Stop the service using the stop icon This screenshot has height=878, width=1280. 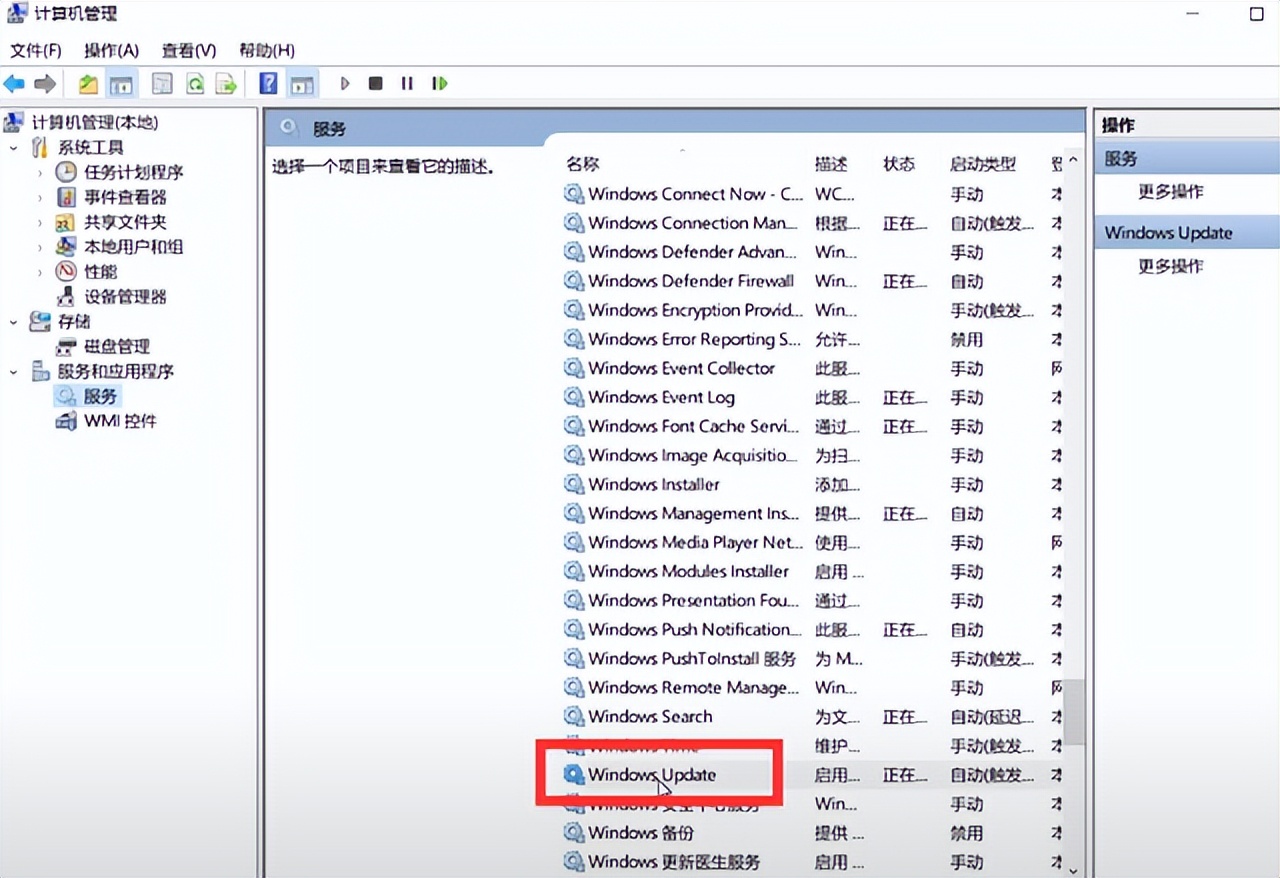pyautogui.click(x=375, y=83)
